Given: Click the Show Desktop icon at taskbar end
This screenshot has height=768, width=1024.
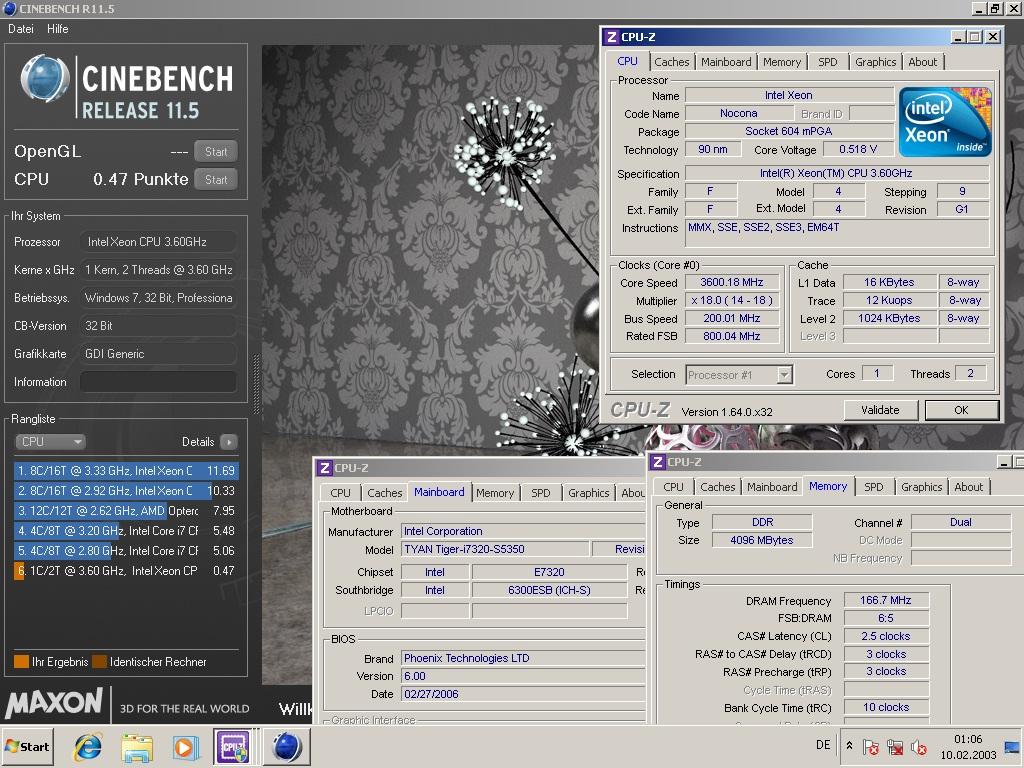Looking at the screenshot, I should tap(1013, 747).
